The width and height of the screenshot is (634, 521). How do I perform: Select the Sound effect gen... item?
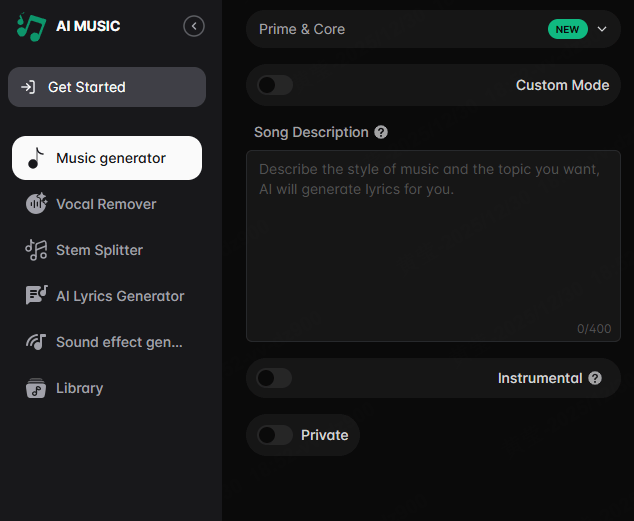tap(107, 342)
